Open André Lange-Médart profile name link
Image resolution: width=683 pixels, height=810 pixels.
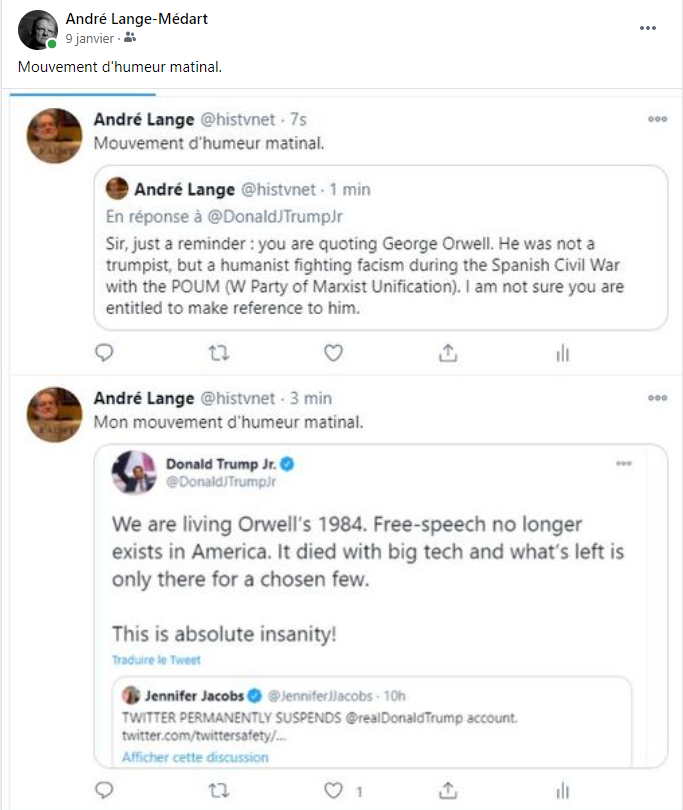click(x=136, y=19)
